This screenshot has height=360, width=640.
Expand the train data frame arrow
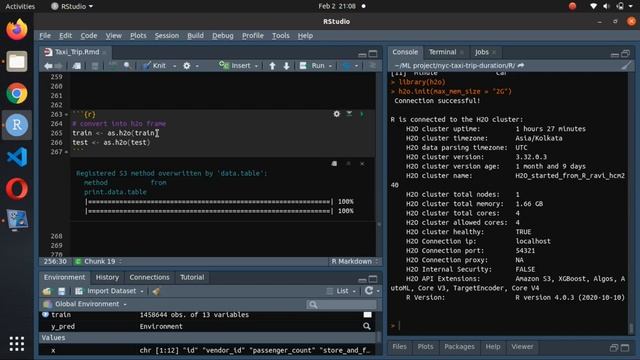click(x=45, y=314)
